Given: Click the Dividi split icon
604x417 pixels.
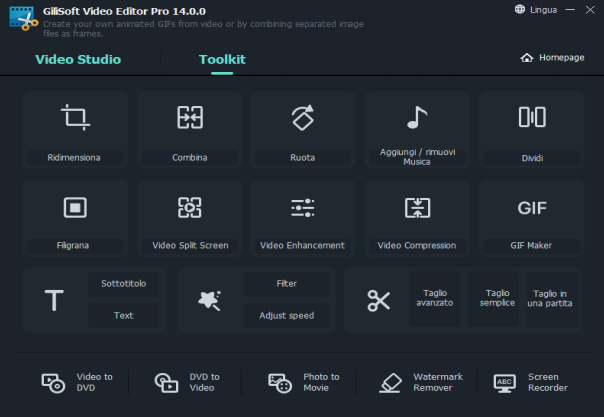Looking at the screenshot, I should [x=532, y=117].
